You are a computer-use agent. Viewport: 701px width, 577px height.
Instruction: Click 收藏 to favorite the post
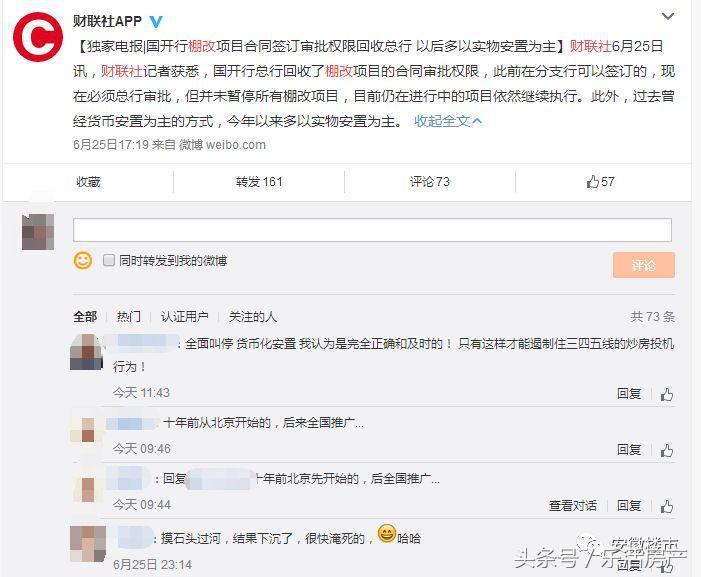[x=88, y=181]
